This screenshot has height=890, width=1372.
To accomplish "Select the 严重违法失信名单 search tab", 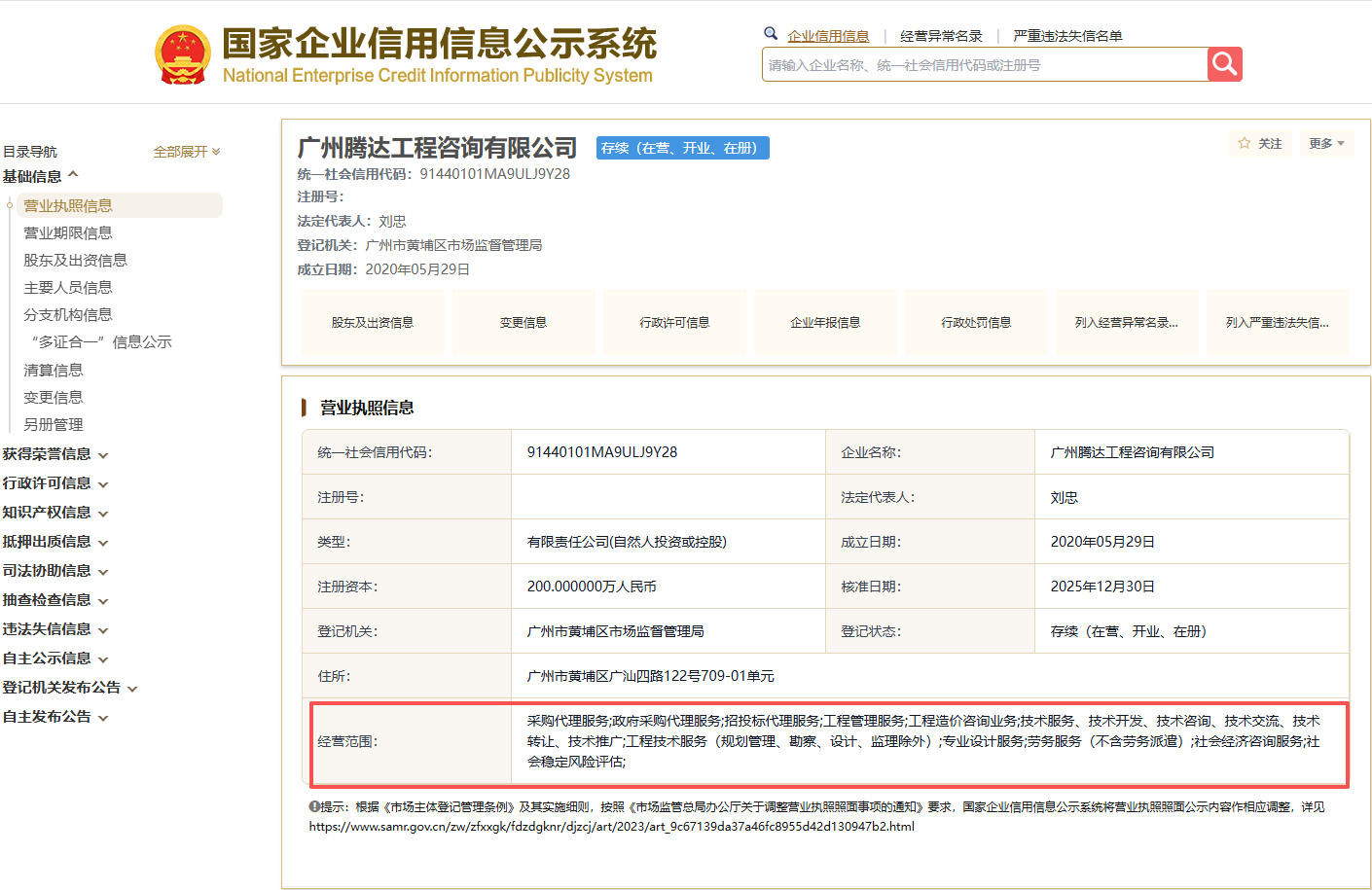I will click(1067, 36).
